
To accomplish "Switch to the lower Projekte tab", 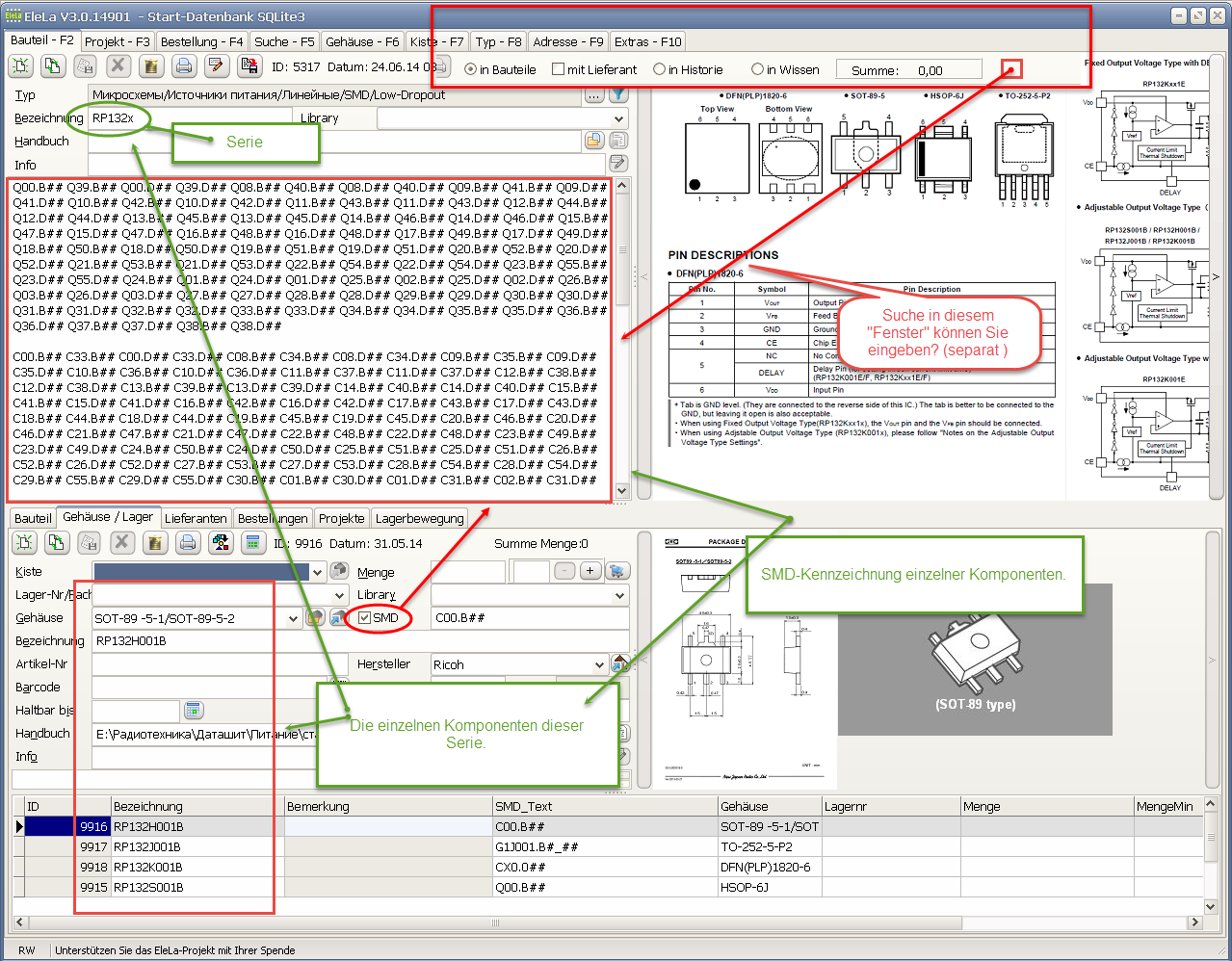I will [342, 518].
